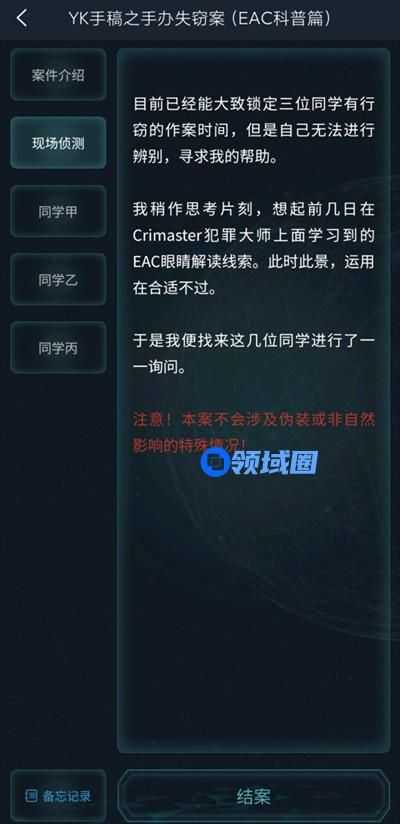The width and height of the screenshot is (400, 824).
Task: Go back using the top-left arrow
Action: point(22,18)
